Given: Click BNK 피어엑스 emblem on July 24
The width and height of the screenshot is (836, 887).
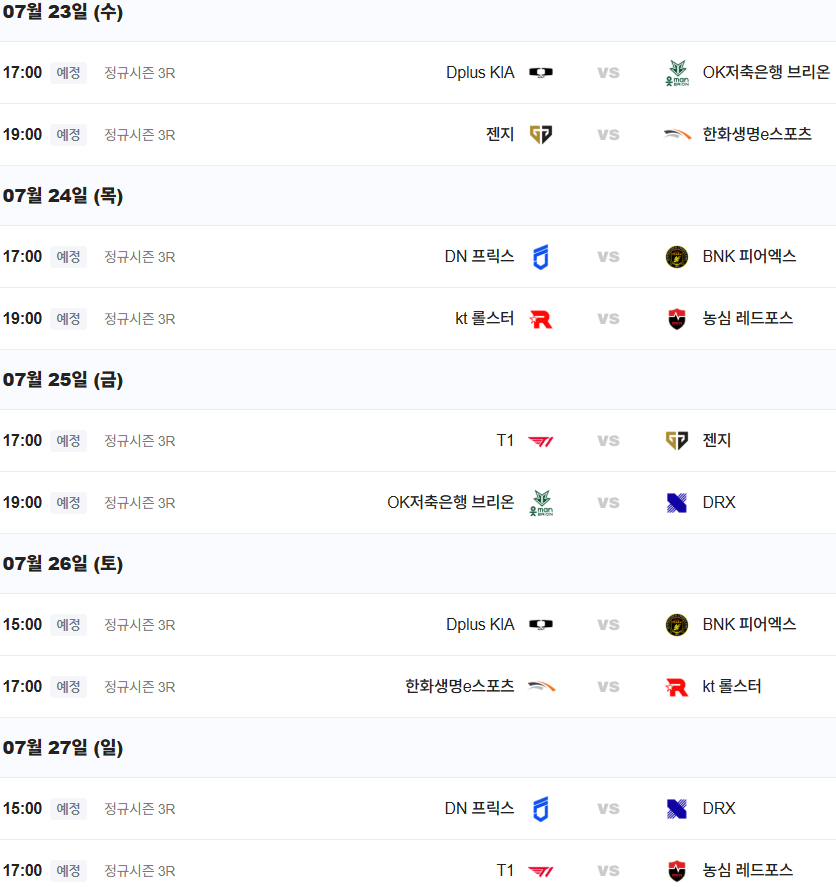Looking at the screenshot, I should click(677, 257).
